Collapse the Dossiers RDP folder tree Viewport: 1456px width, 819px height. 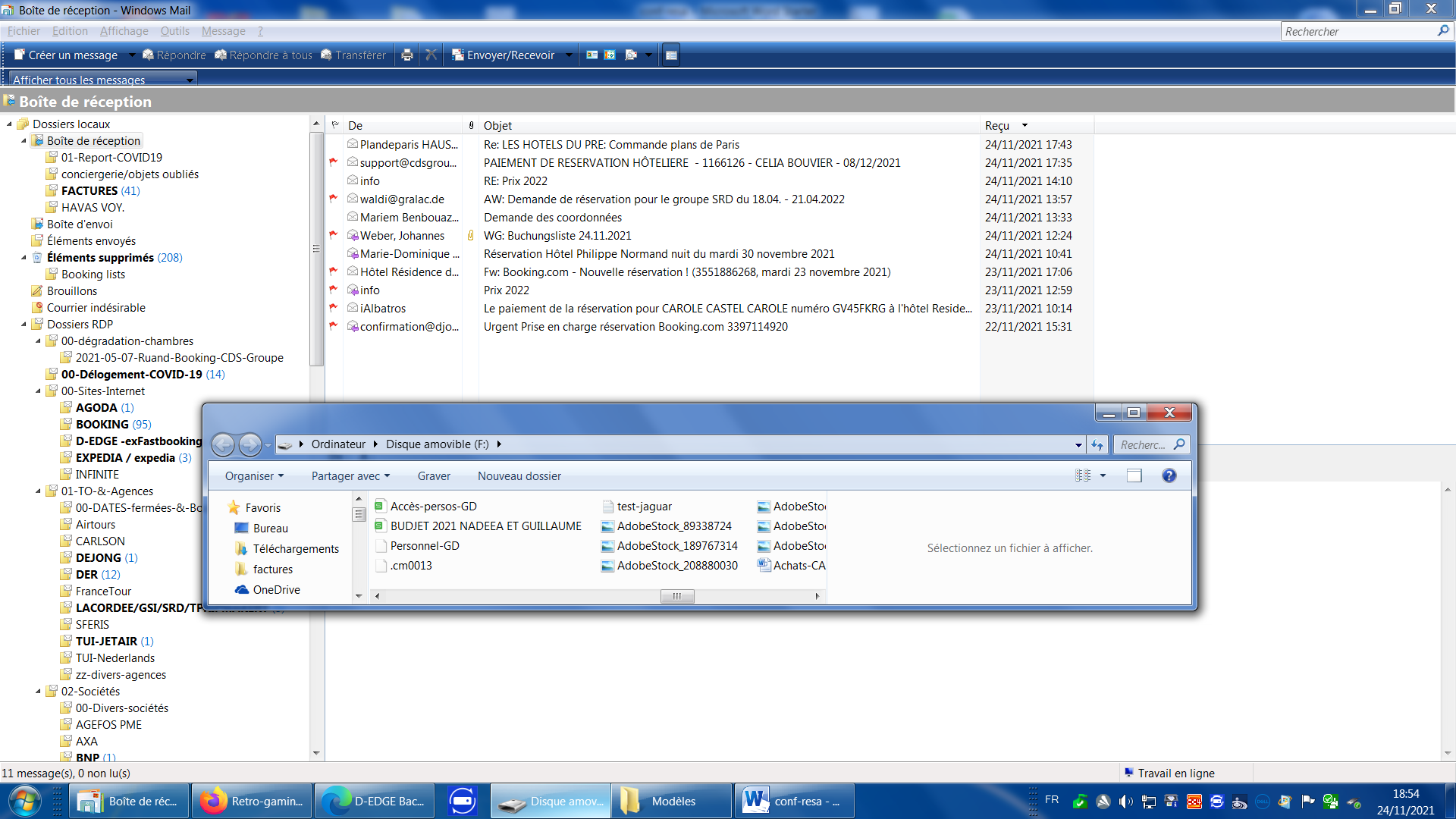[24, 325]
